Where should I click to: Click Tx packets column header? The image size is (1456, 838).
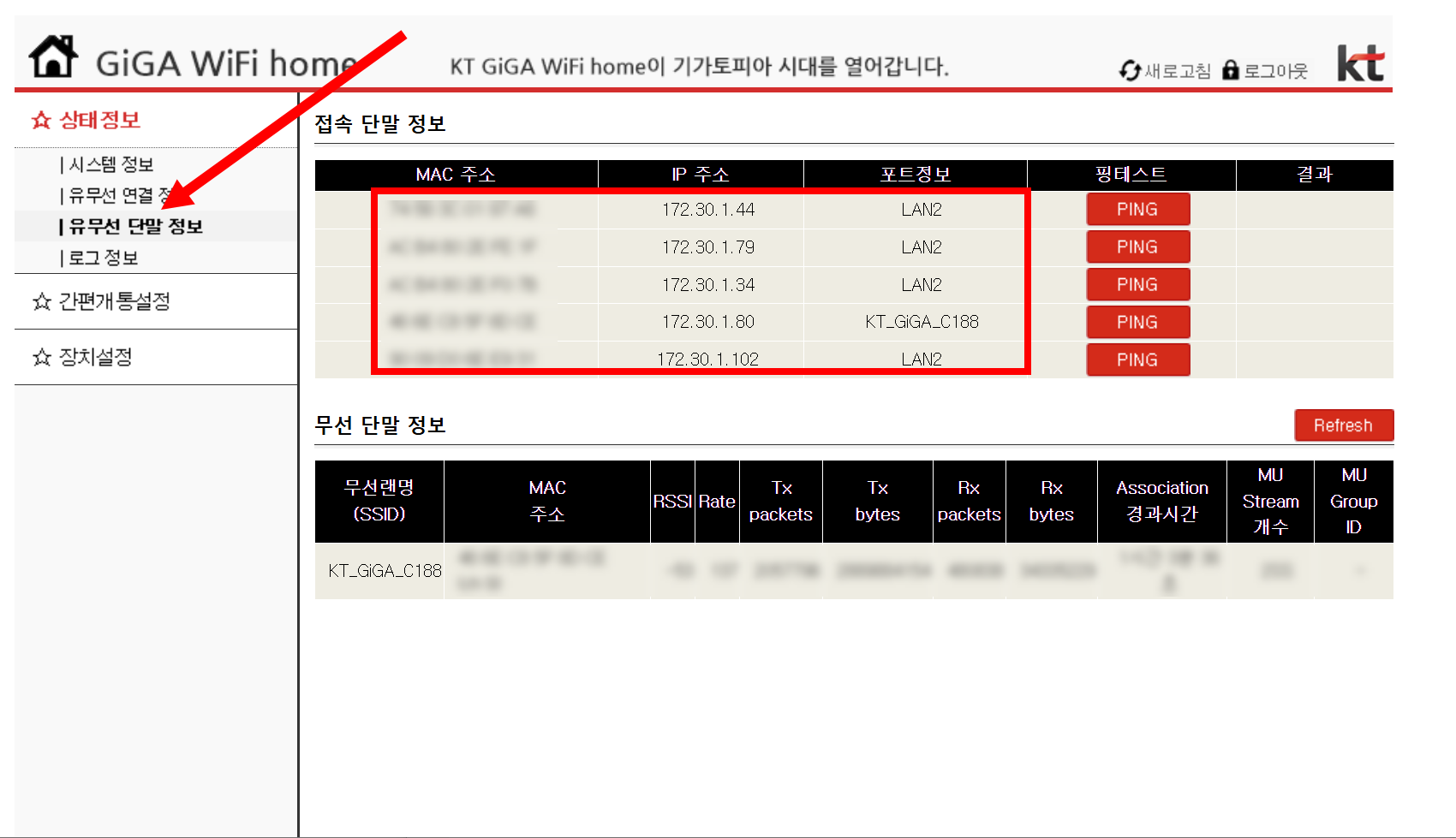[781, 501]
